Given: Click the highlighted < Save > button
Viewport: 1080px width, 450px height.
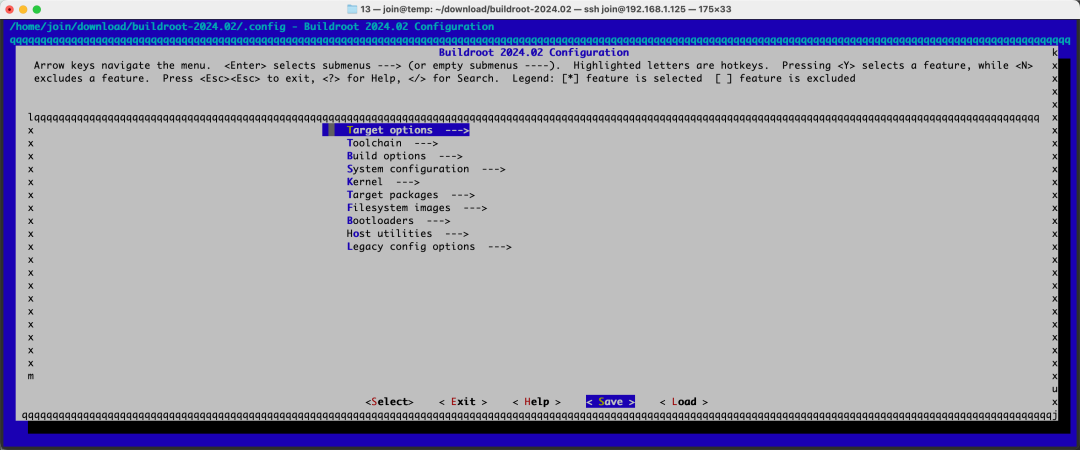Looking at the screenshot, I should (610, 402).
